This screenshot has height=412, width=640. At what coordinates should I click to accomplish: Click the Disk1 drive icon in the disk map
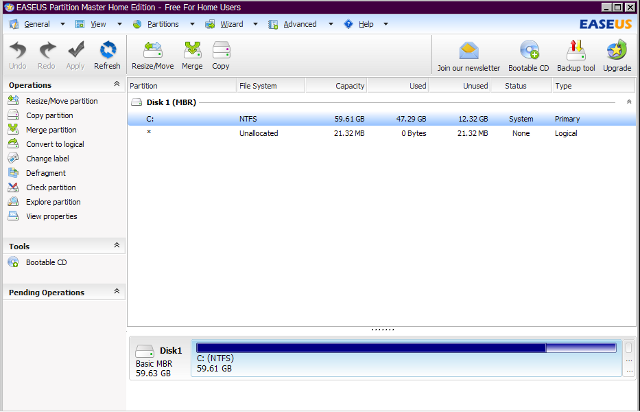[144, 351]
